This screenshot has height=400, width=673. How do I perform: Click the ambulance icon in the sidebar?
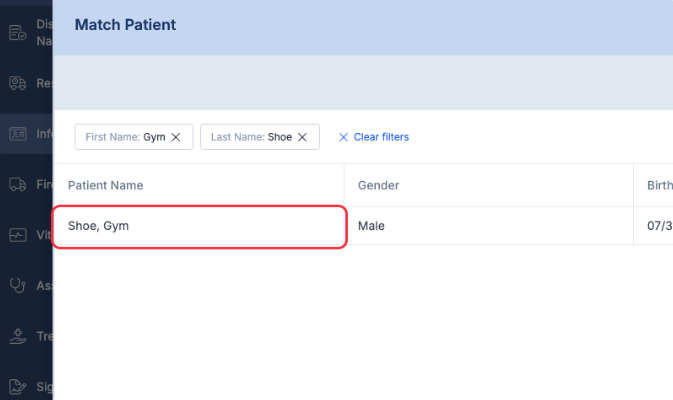tap(18, 83)
